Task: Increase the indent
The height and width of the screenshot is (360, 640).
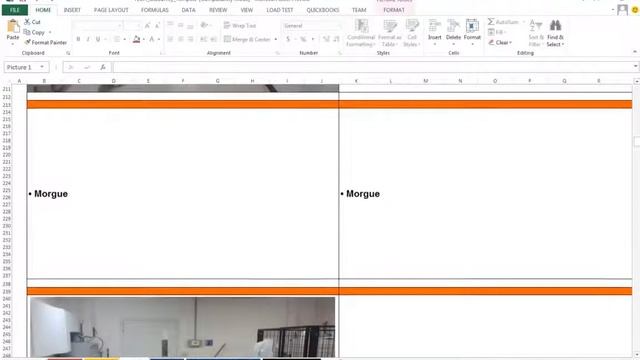Action: pyautogui.click(x=213, y=39)
